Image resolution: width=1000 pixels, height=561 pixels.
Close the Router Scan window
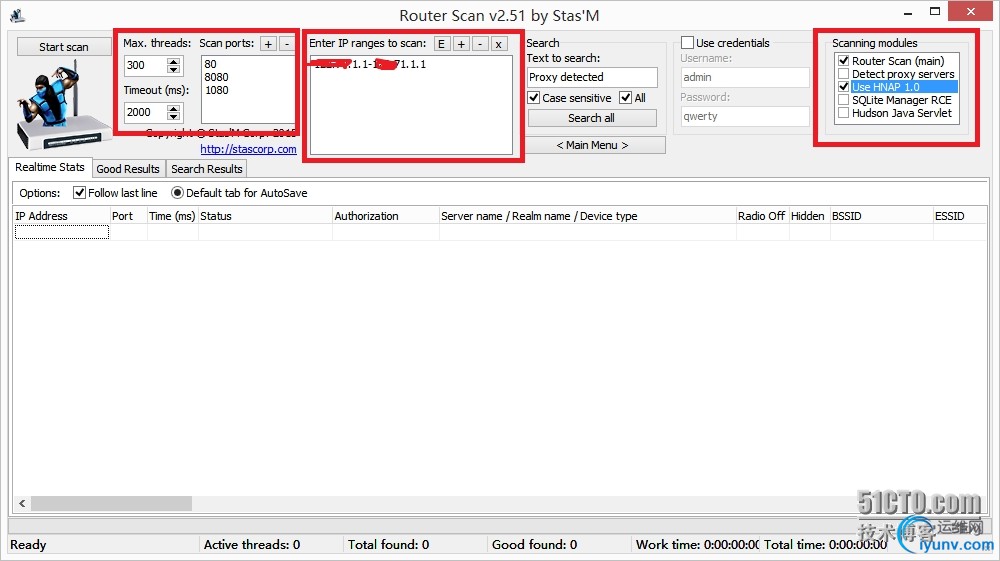pos(971,11)
